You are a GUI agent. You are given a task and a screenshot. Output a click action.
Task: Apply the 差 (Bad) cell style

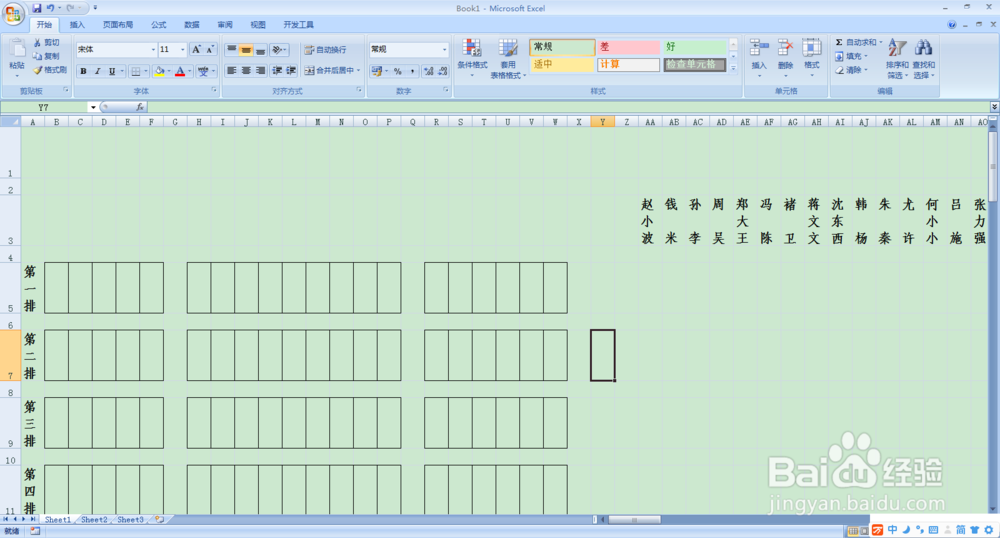(628, 47)
